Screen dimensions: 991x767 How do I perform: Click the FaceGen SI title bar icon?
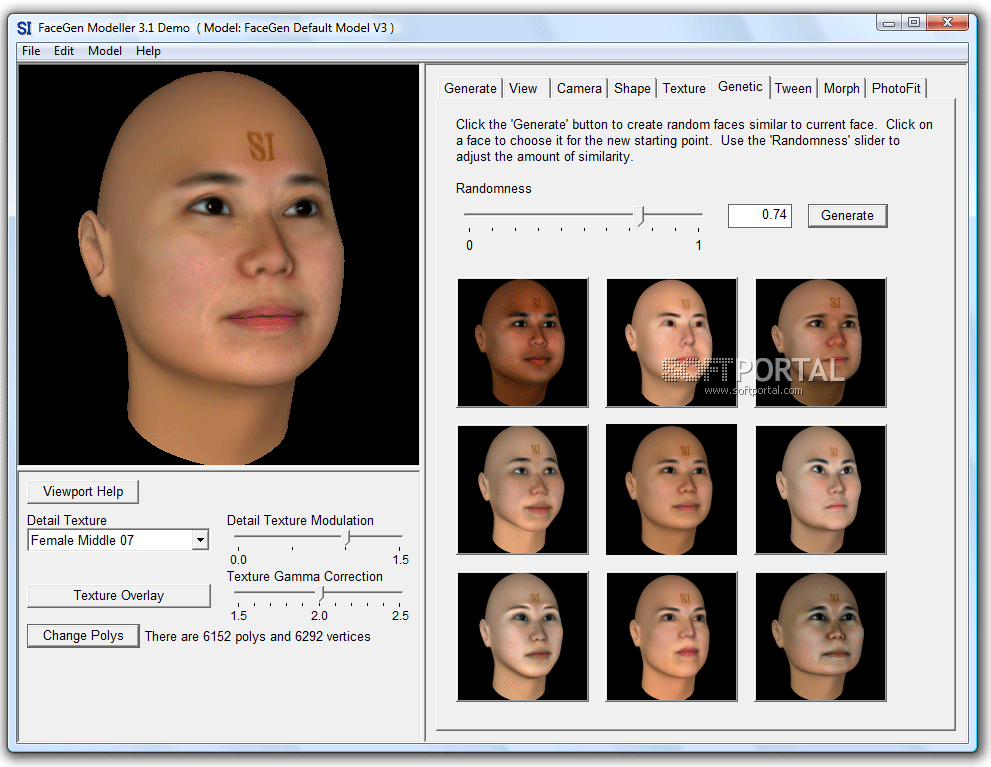click(x=25, y=28)
